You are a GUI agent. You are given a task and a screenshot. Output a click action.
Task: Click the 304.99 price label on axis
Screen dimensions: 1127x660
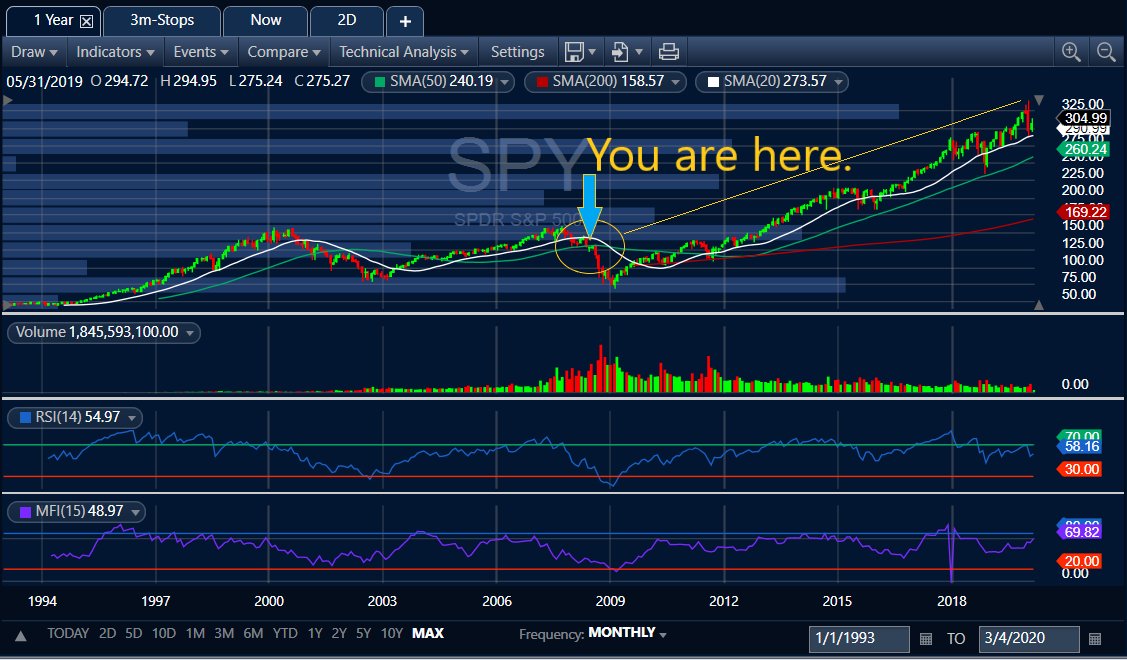point(1085,119)
